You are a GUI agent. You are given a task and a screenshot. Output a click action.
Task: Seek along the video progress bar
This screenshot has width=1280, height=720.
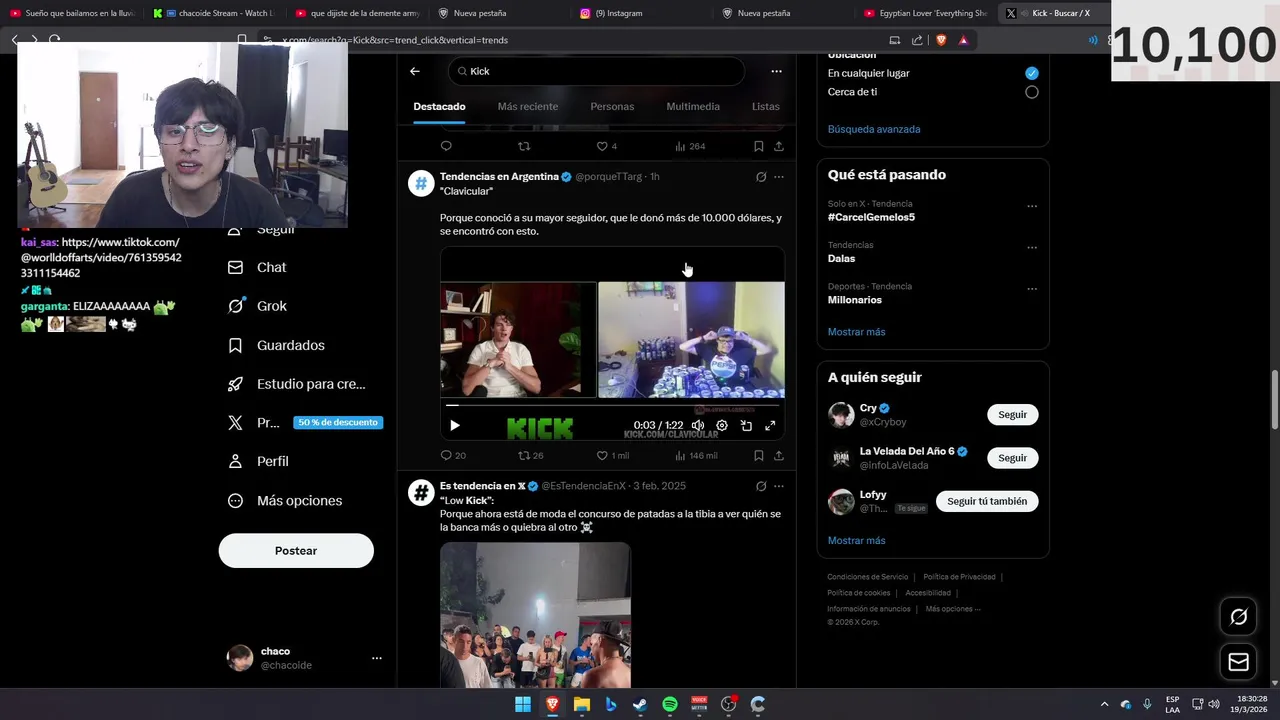tap(612, 406)
